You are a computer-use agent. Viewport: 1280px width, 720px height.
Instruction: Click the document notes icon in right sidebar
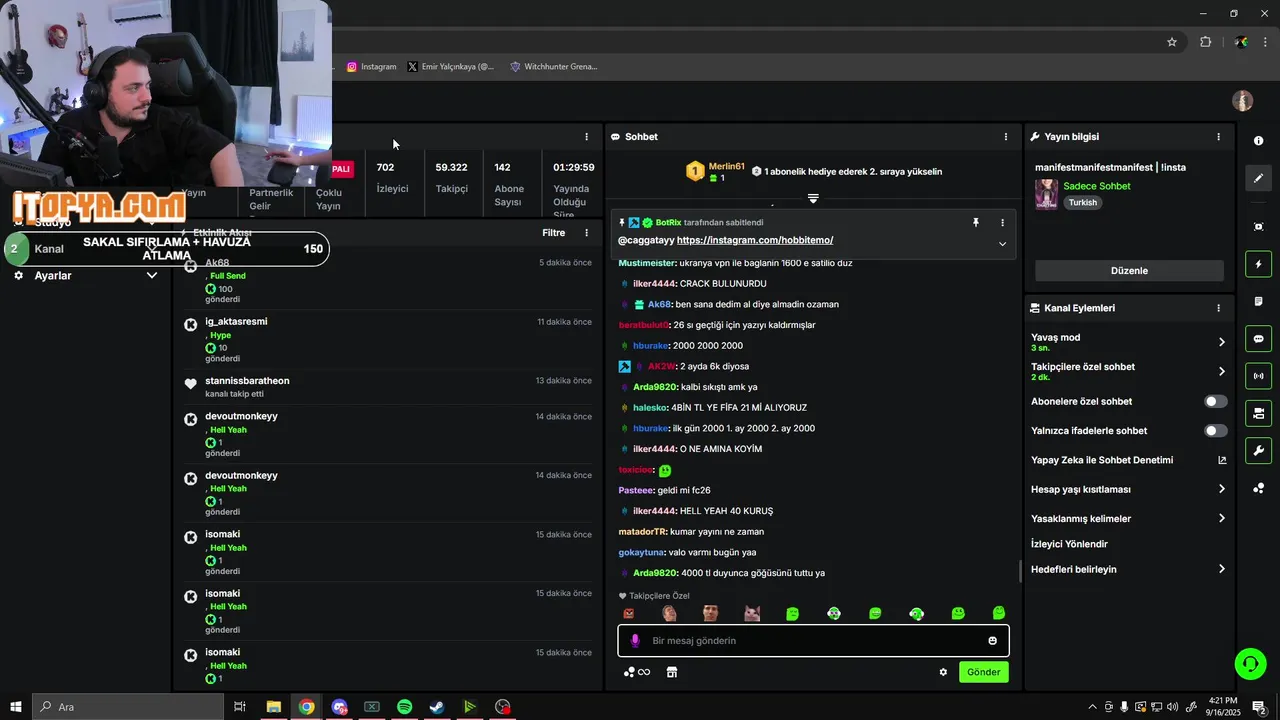pyautogui.click(x=1259, y=301)
